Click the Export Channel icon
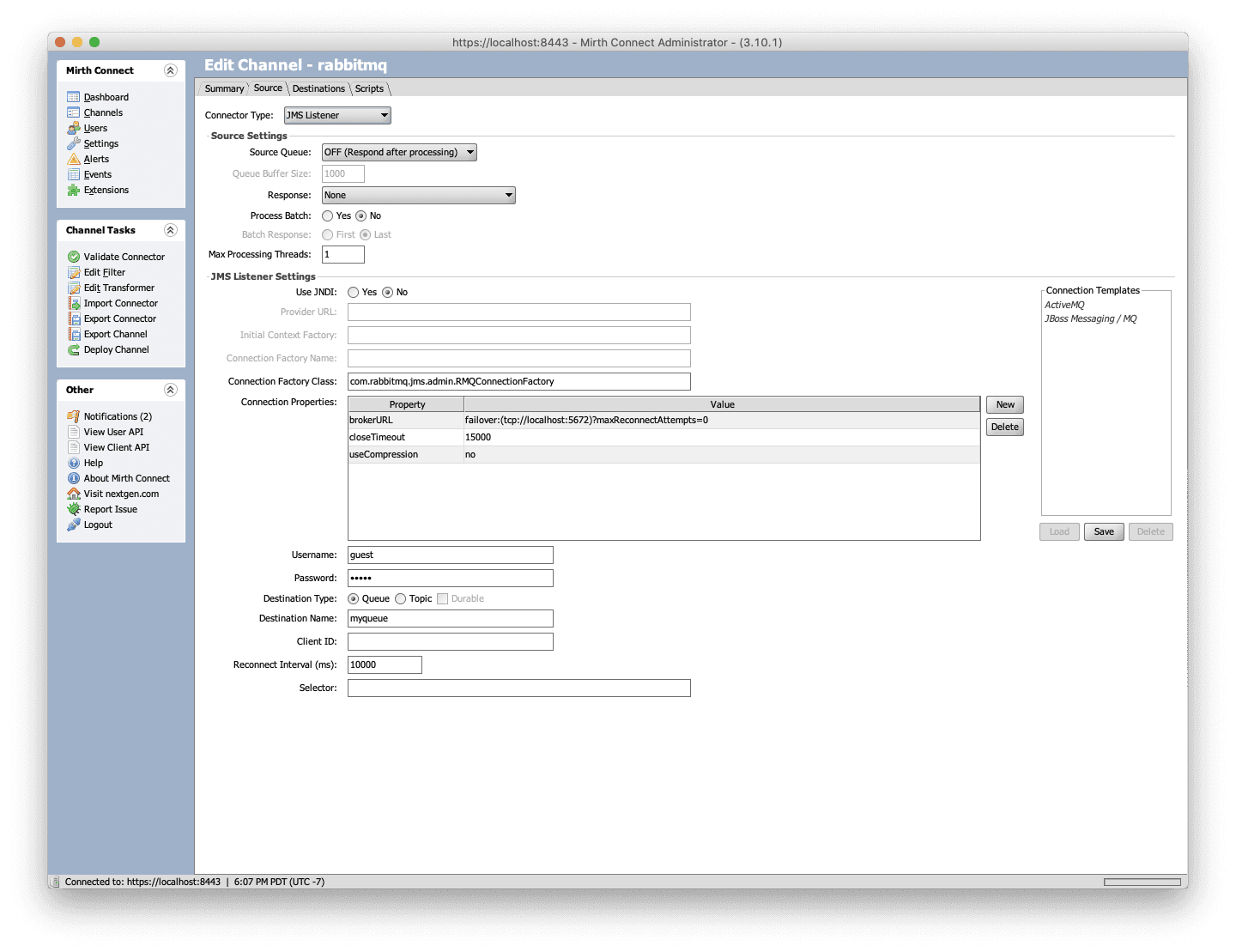Viewport: 1236px width, 952px height. (74, 334)
